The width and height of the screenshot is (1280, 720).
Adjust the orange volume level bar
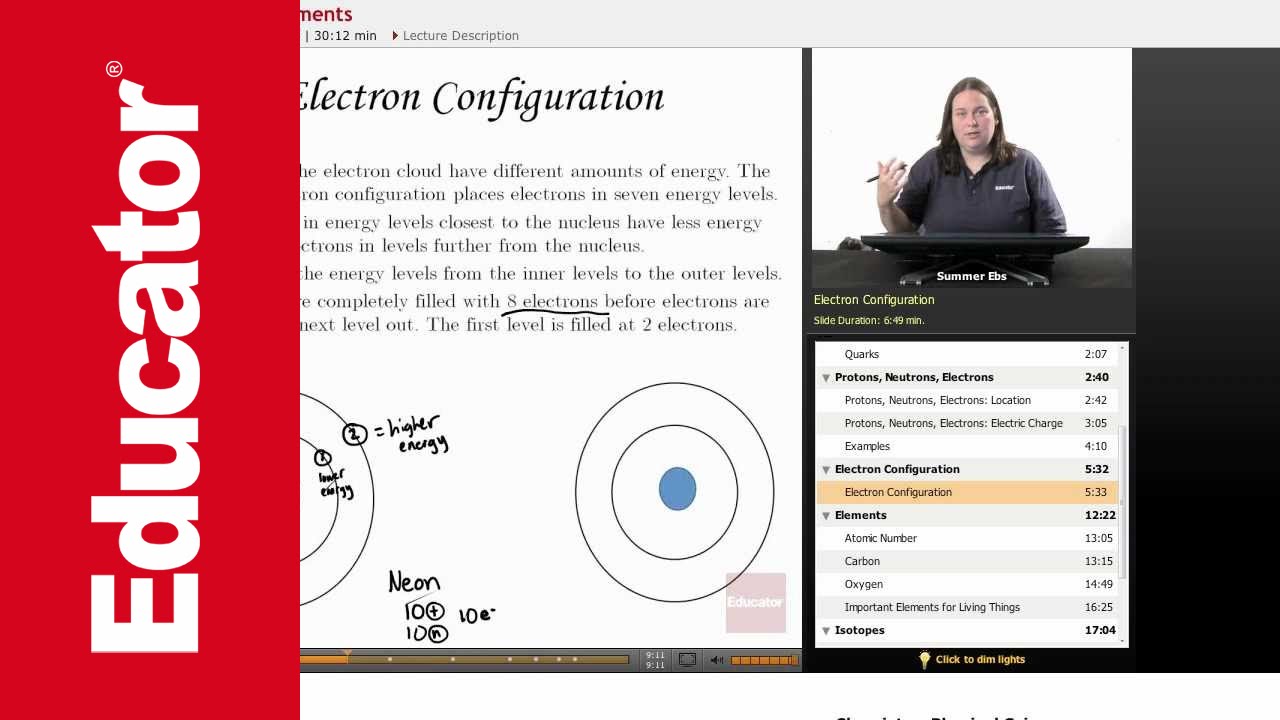pyautogui.click(x=764, y=660)
